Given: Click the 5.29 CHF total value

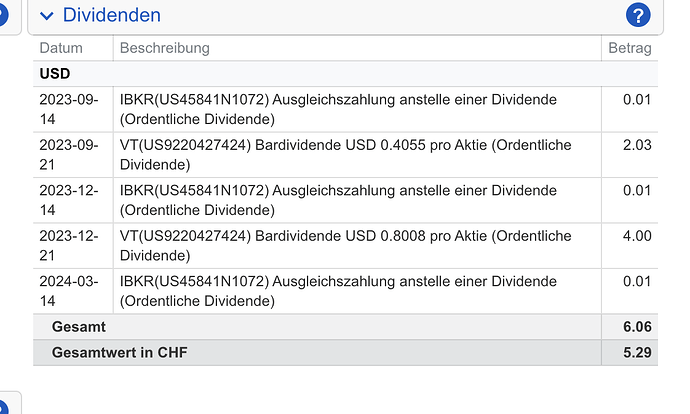Looking at the screenshot, I should tap(637, 352).
